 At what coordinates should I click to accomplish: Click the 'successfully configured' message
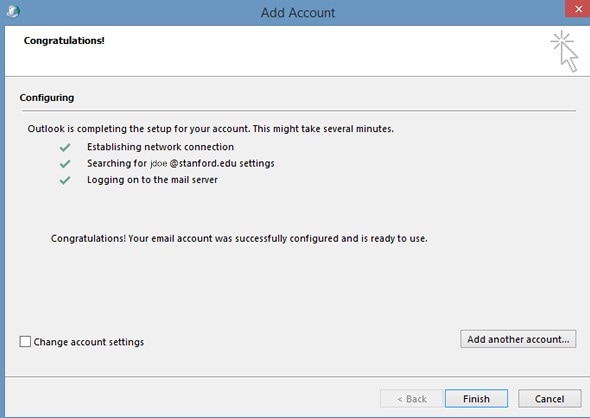click(x=239, y=238)
